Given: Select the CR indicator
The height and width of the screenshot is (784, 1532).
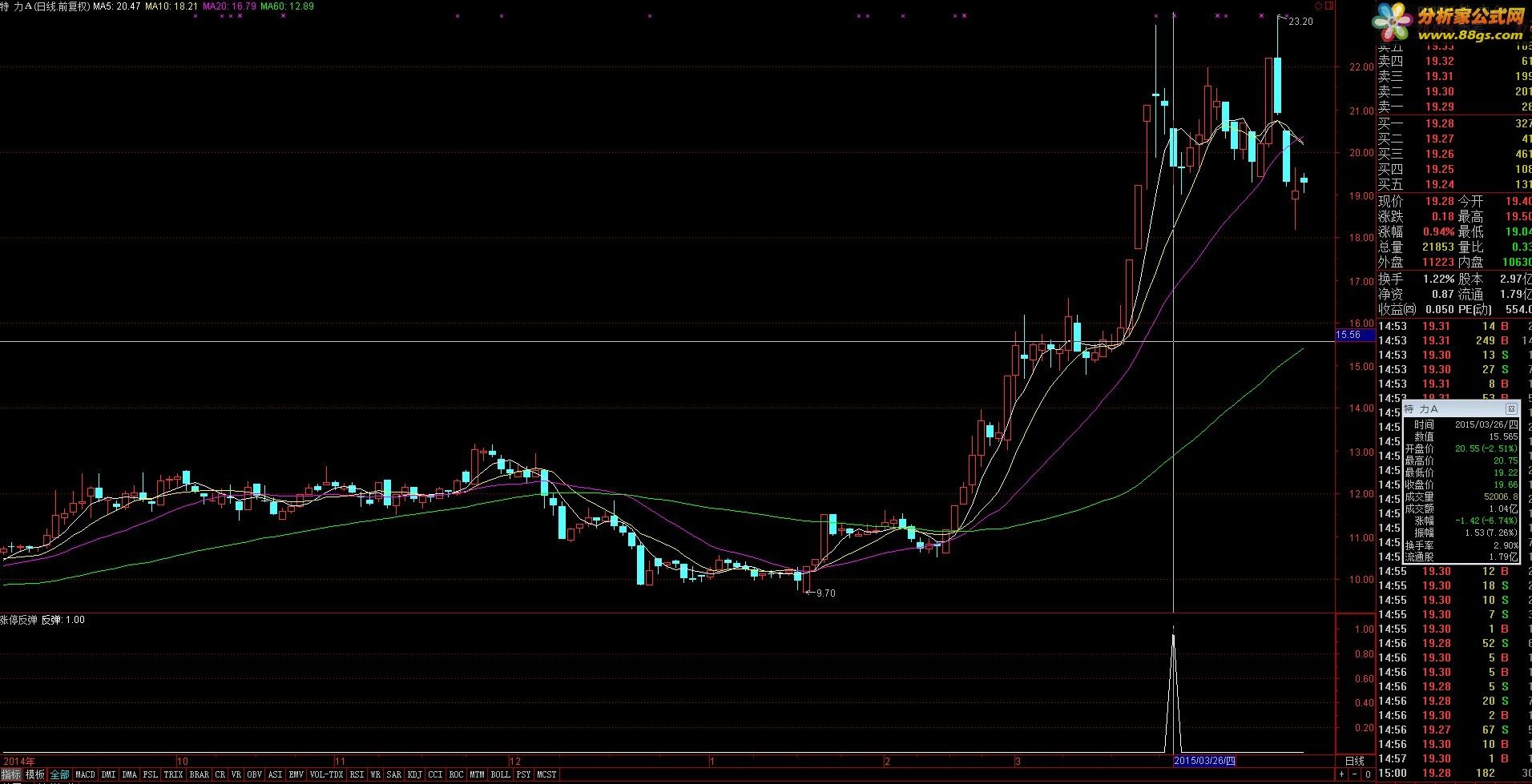Looking at the screenshot, I should (x=220, y=774).
